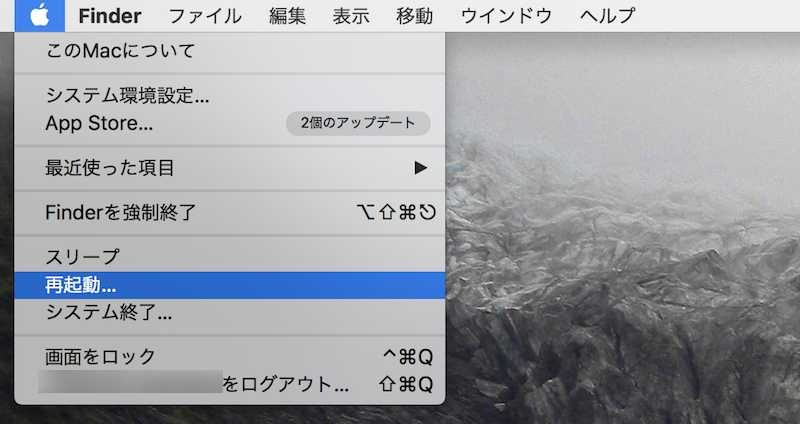
Task: Select Finderを強制終了 menu item
Action: pos(121,212)
